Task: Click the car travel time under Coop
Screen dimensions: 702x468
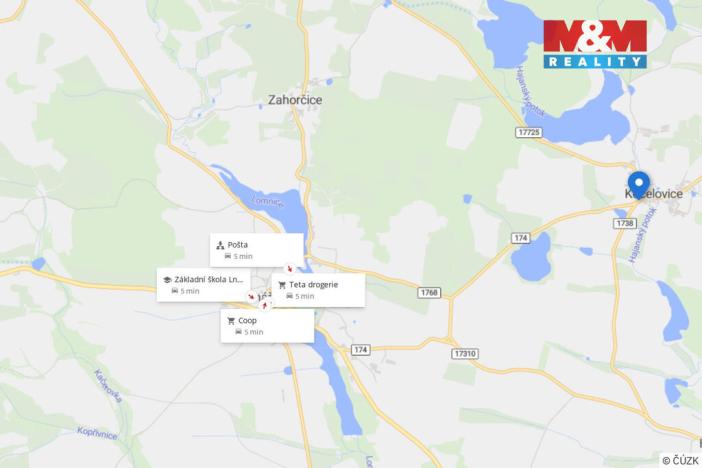Action: point(249,332)
